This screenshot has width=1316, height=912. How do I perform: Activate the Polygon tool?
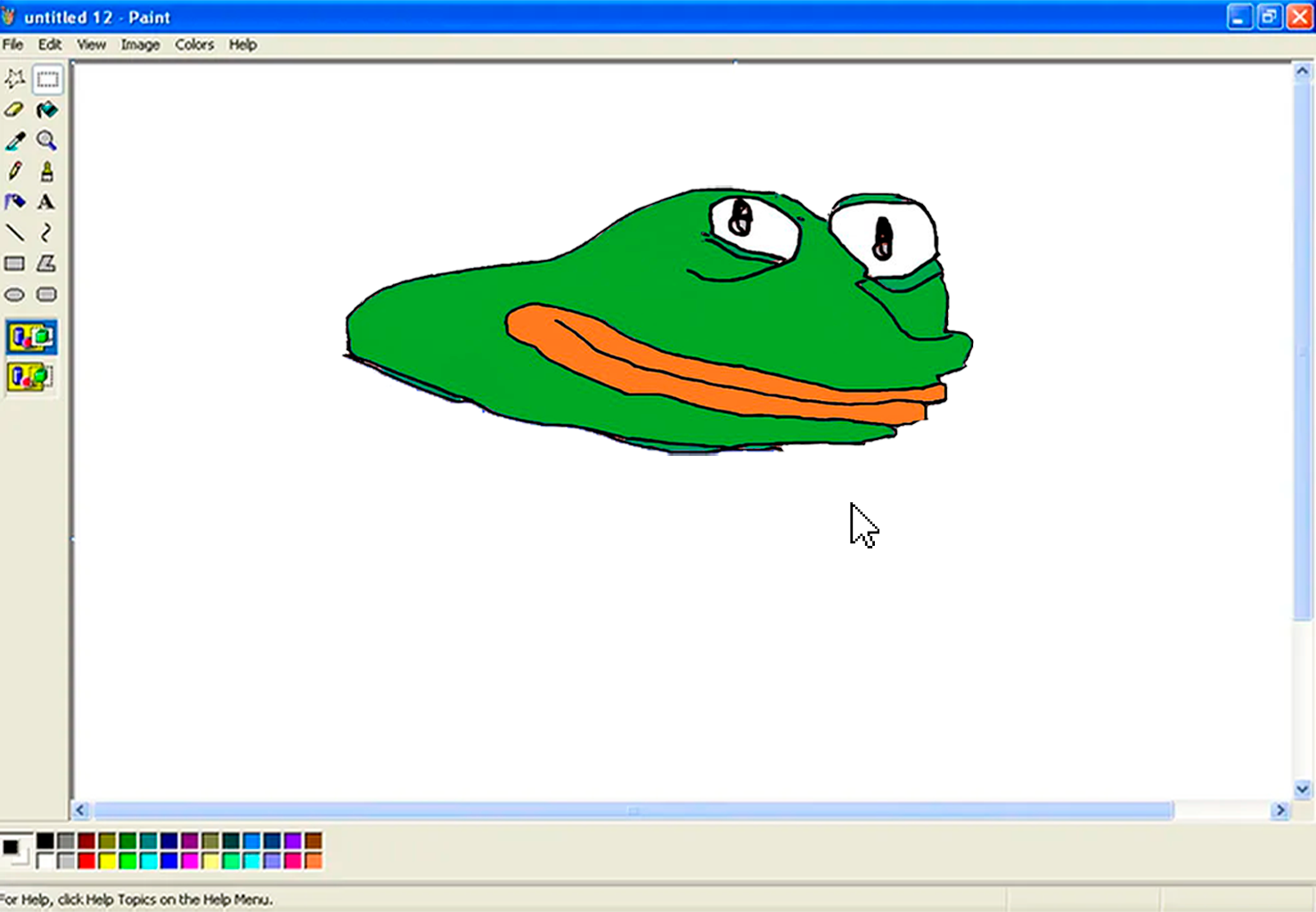coord(46,264)
